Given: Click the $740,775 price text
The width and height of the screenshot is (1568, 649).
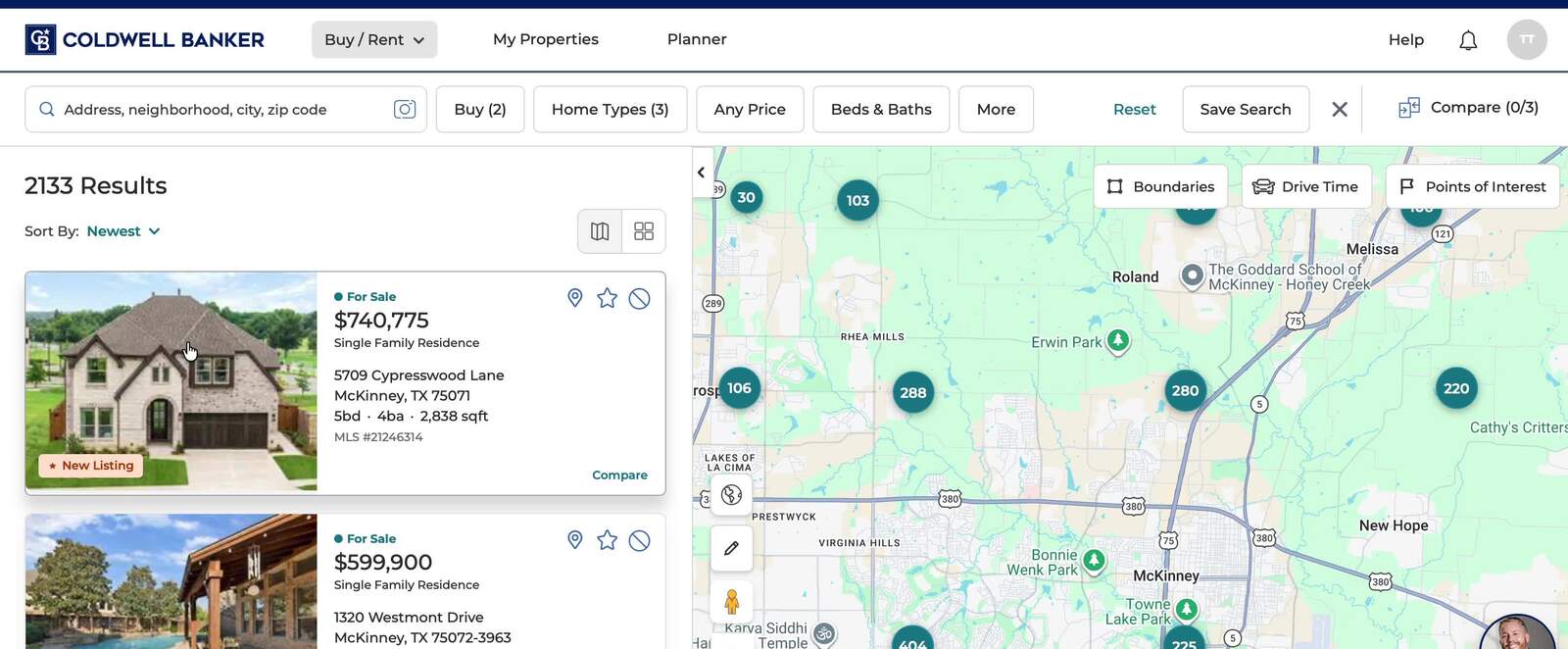Looking at the screenshot, I should (381, 320).
